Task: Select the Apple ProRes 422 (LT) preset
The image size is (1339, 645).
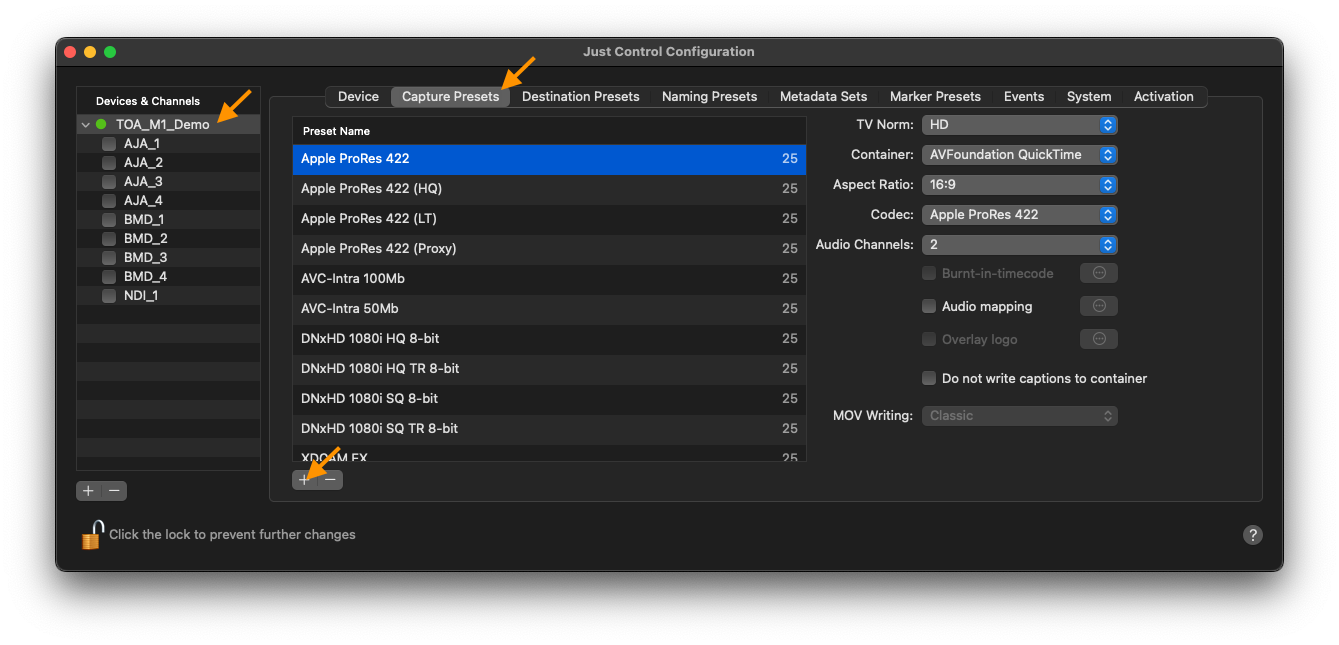Action: (x=549, y=219)
